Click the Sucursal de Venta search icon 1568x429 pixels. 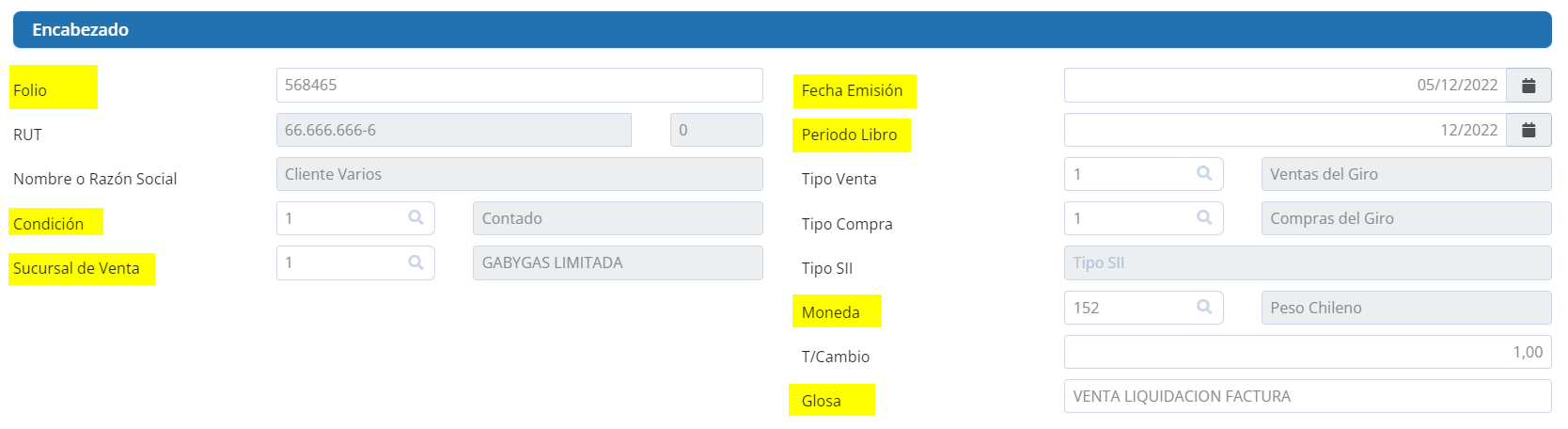pyautogui.click(x=416, y=262)
